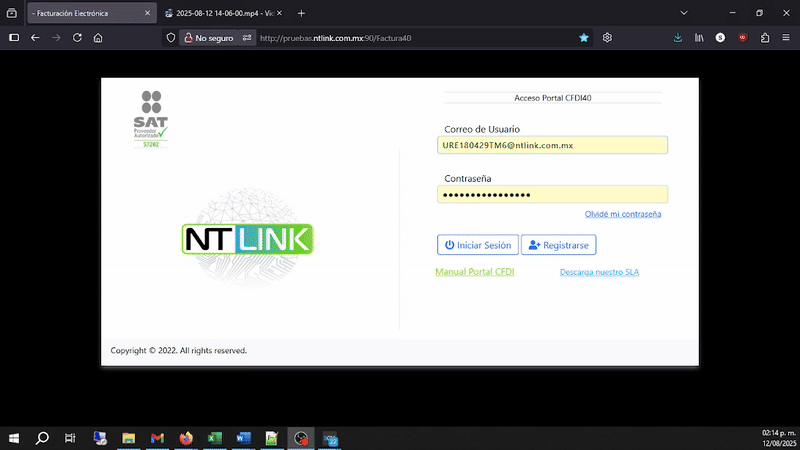The image size is (800, 450).
Task: Open the Descarga nuestro SLA link
Action: 599,272
